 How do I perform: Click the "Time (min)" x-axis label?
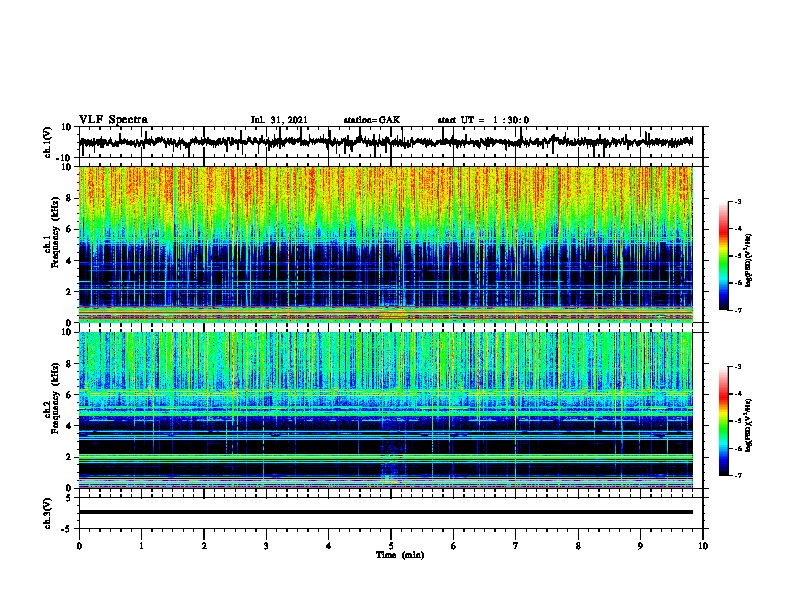pos(400,555)
